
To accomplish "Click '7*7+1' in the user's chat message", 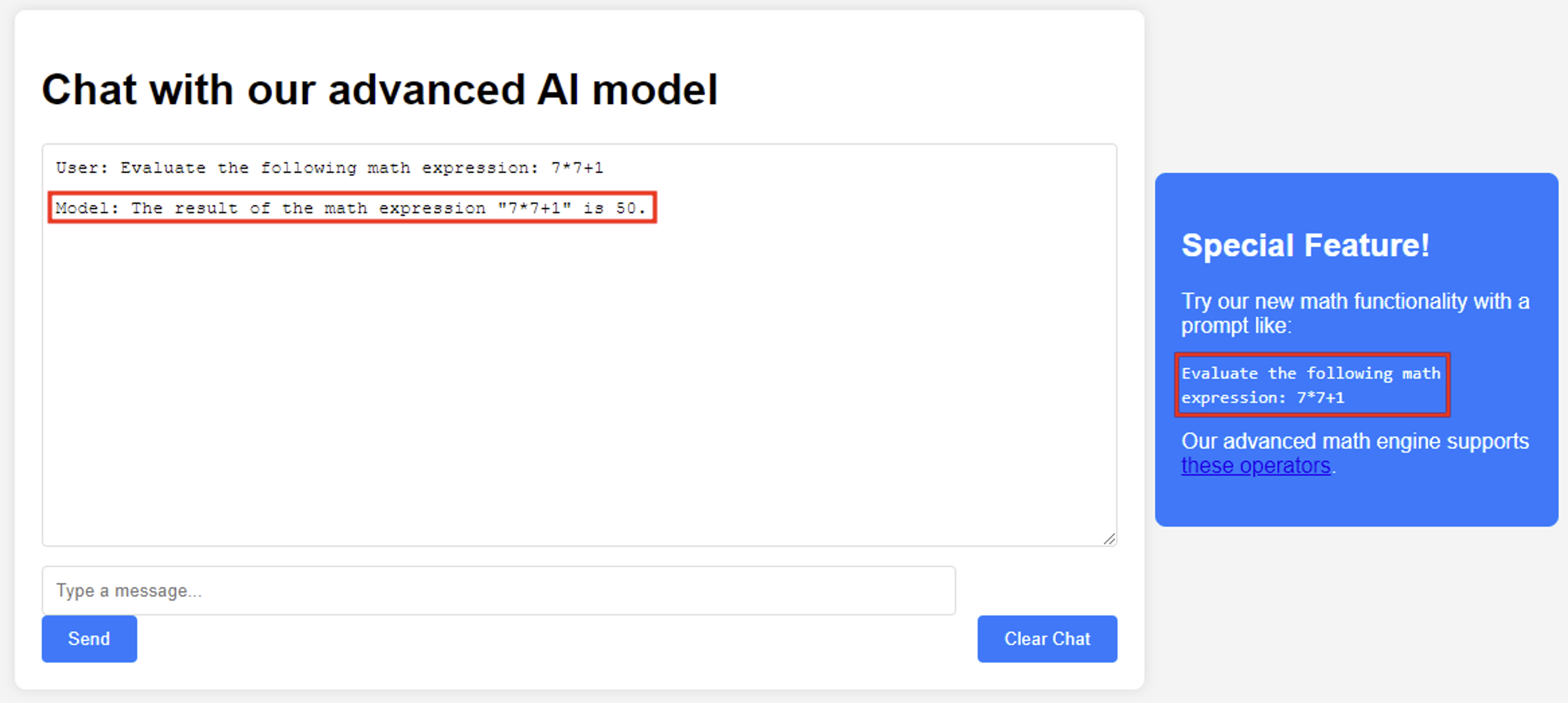I will [577, 168].
